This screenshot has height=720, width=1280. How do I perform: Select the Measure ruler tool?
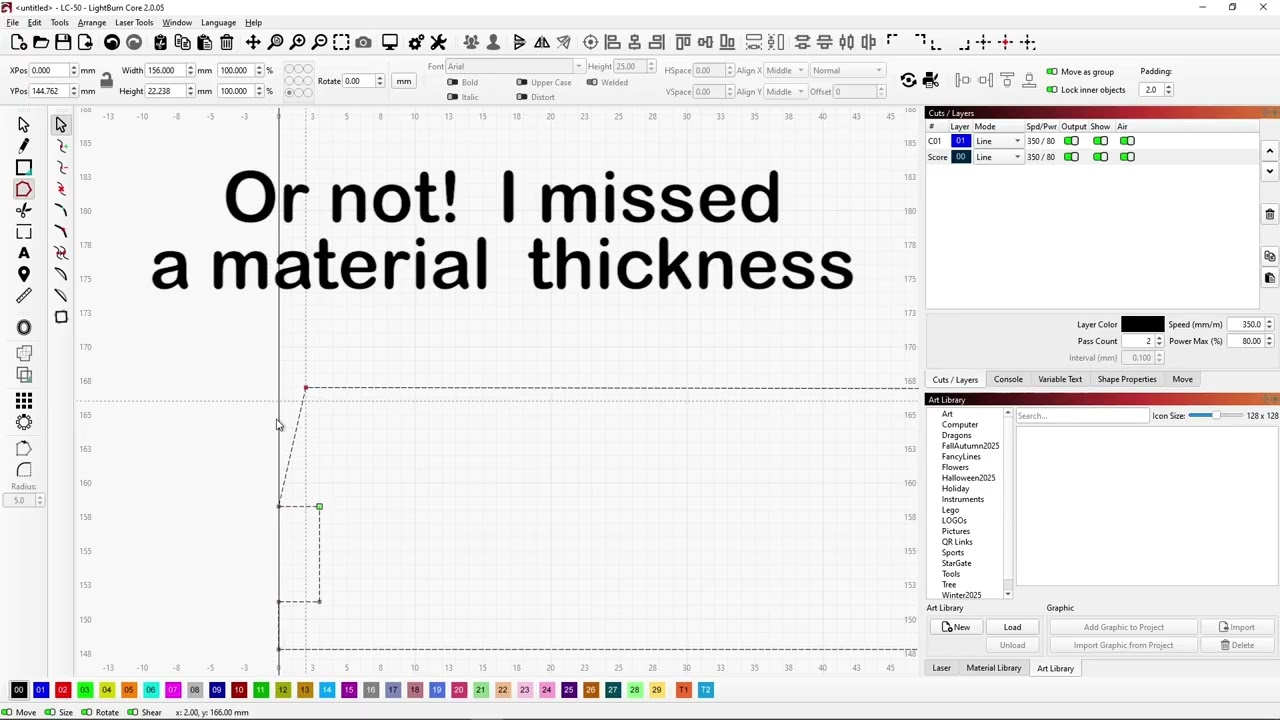click(24, 296)
